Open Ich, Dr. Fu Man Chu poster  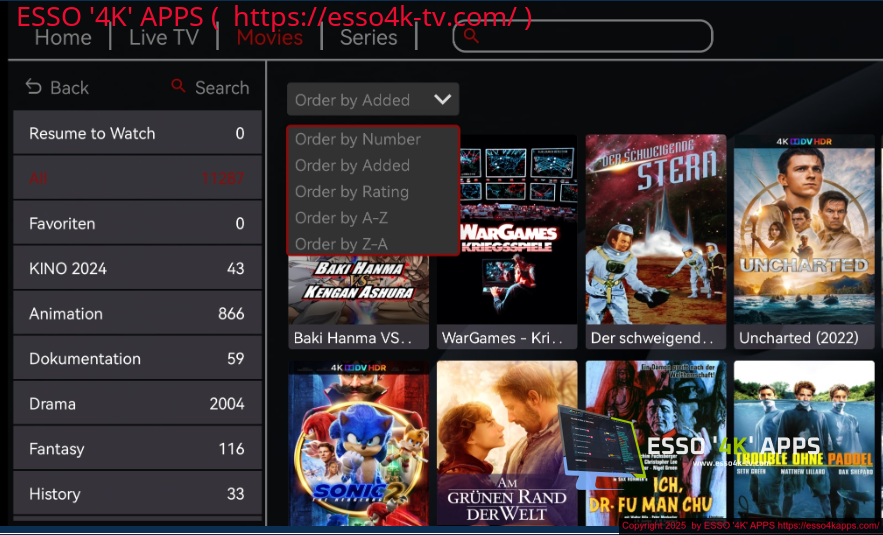[x=656, y=443]
